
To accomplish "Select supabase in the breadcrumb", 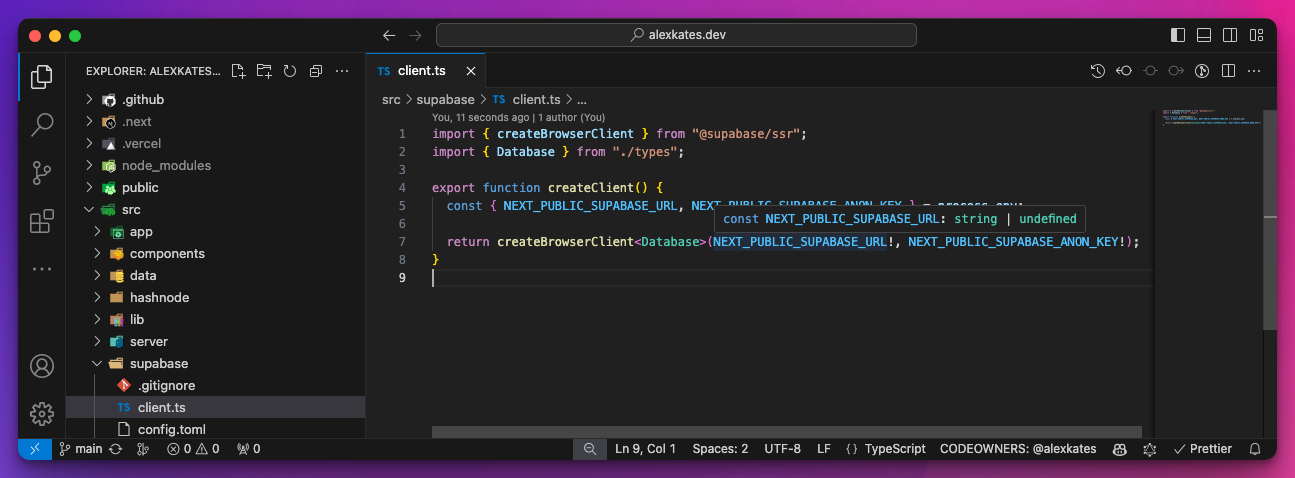I will click(445, 100).
